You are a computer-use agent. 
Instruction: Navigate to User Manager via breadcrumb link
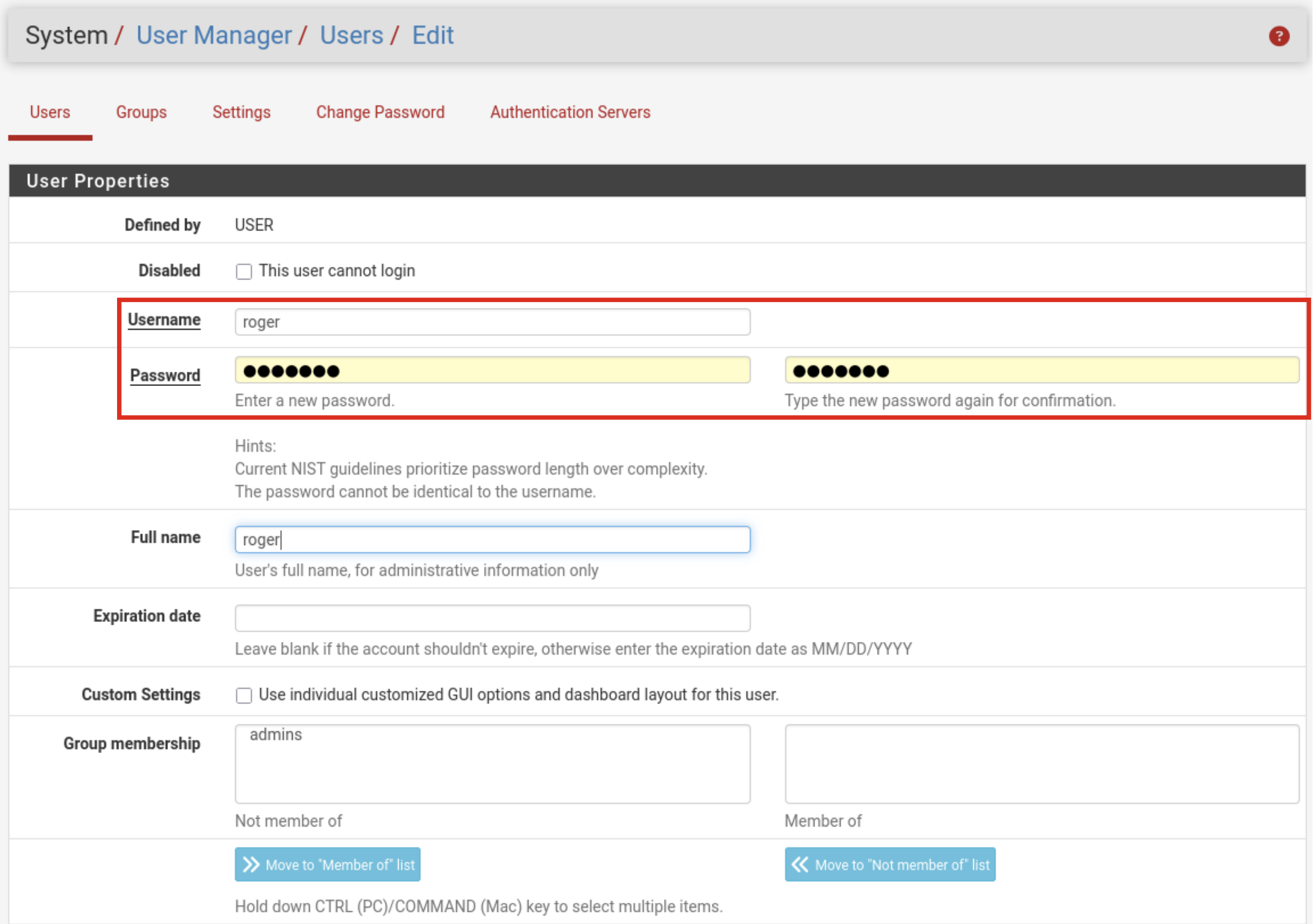(x=214, y=35)
